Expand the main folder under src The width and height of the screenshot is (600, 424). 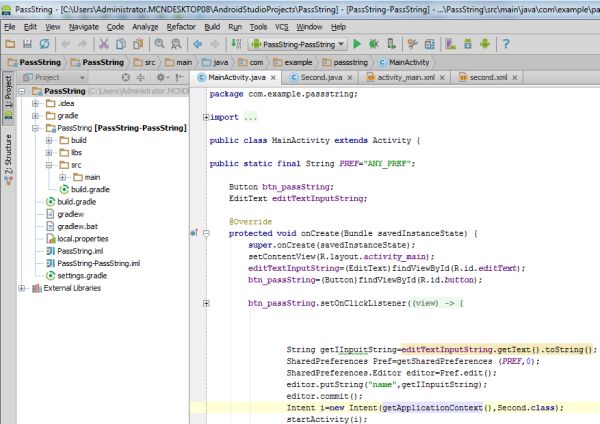62,177
